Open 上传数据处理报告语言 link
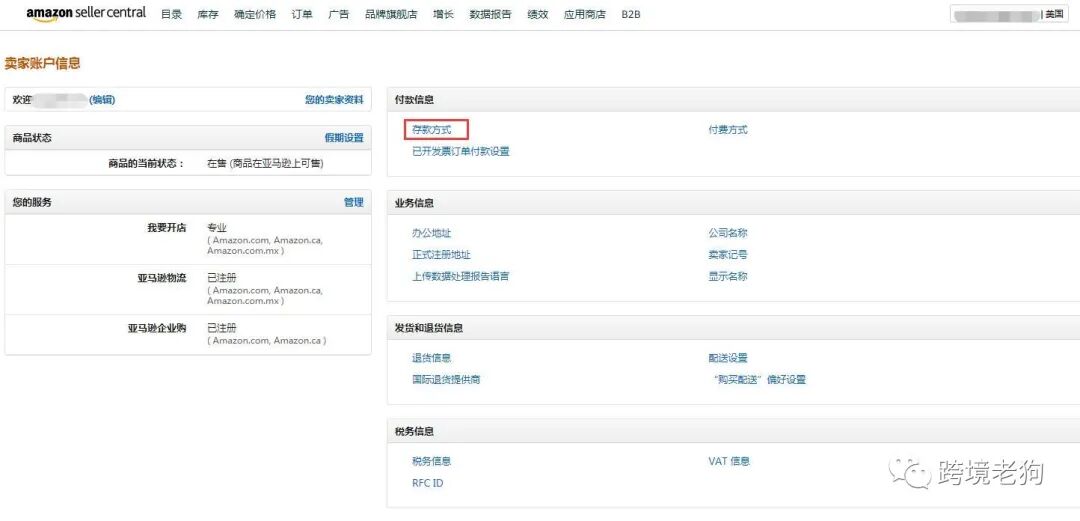This screenshot has height=521, width=1080. (x=461, y=276)
